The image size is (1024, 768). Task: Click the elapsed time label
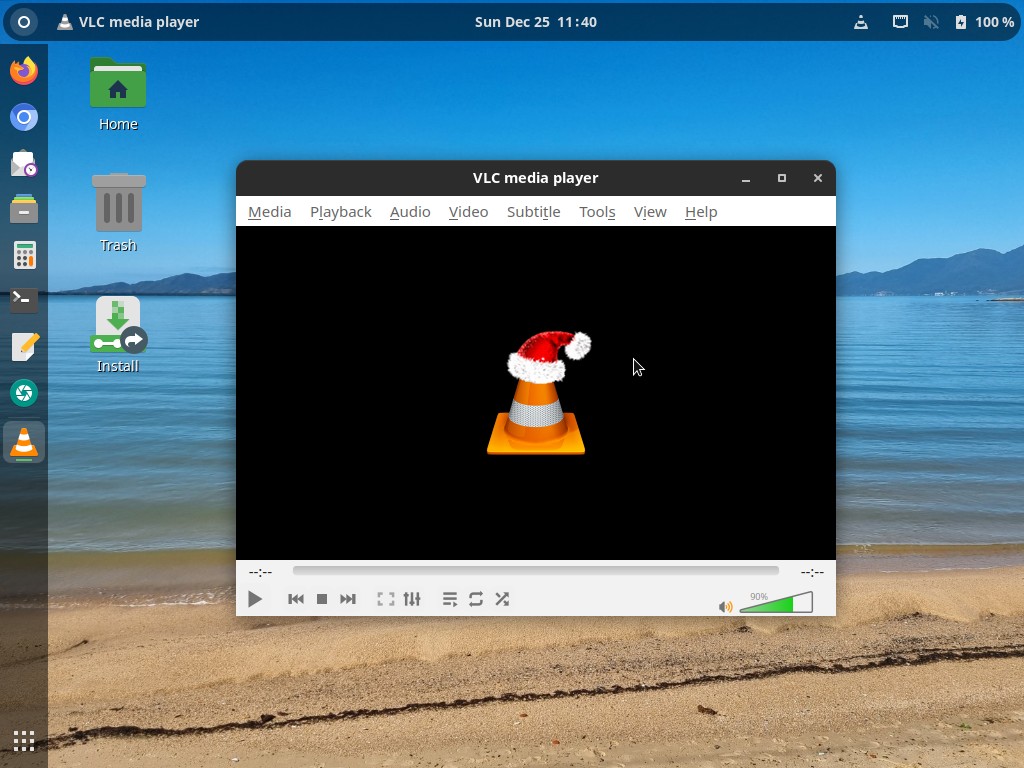pyautogui.click(x=260, y=572)
